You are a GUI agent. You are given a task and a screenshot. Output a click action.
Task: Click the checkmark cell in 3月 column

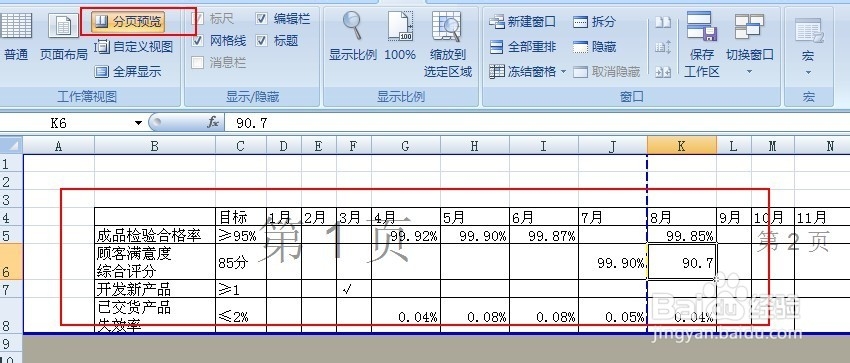pyautogui.click(x=354, y=289)
